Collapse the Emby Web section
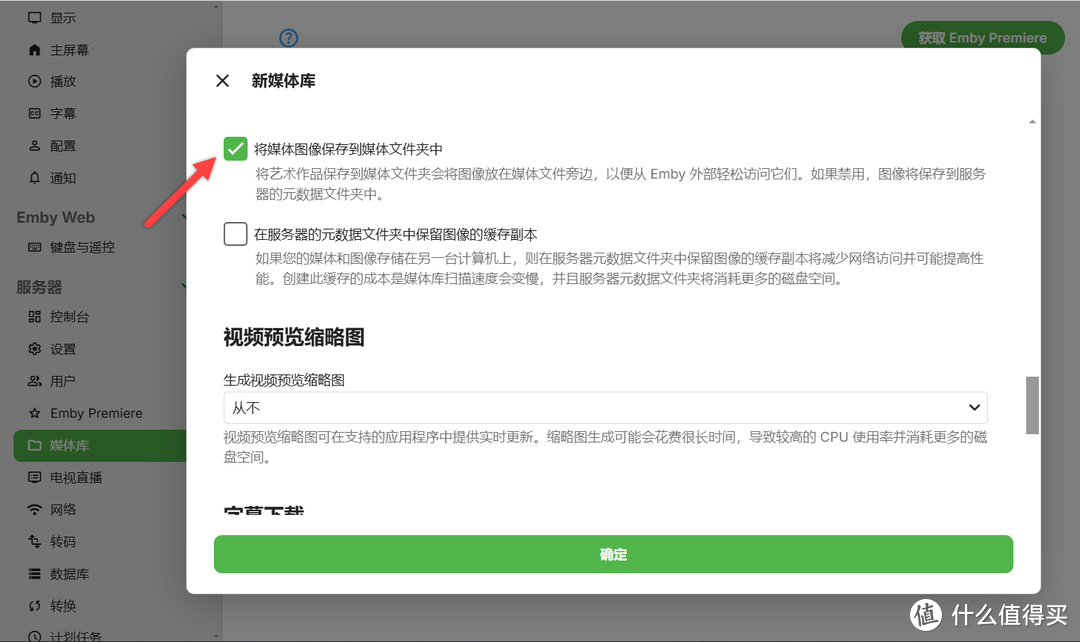Screen dimensions: 1080x642 (x=184, y=217)
